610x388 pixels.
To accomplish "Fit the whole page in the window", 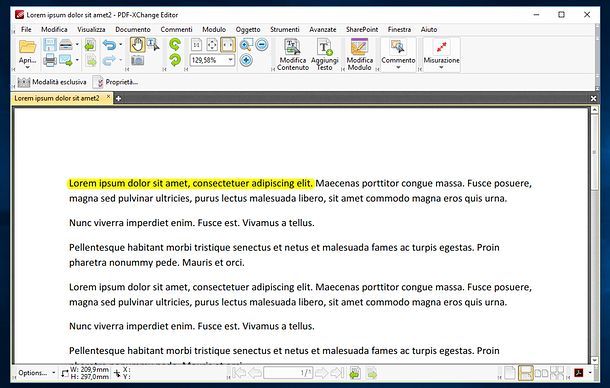I will [x=212, y=45].
